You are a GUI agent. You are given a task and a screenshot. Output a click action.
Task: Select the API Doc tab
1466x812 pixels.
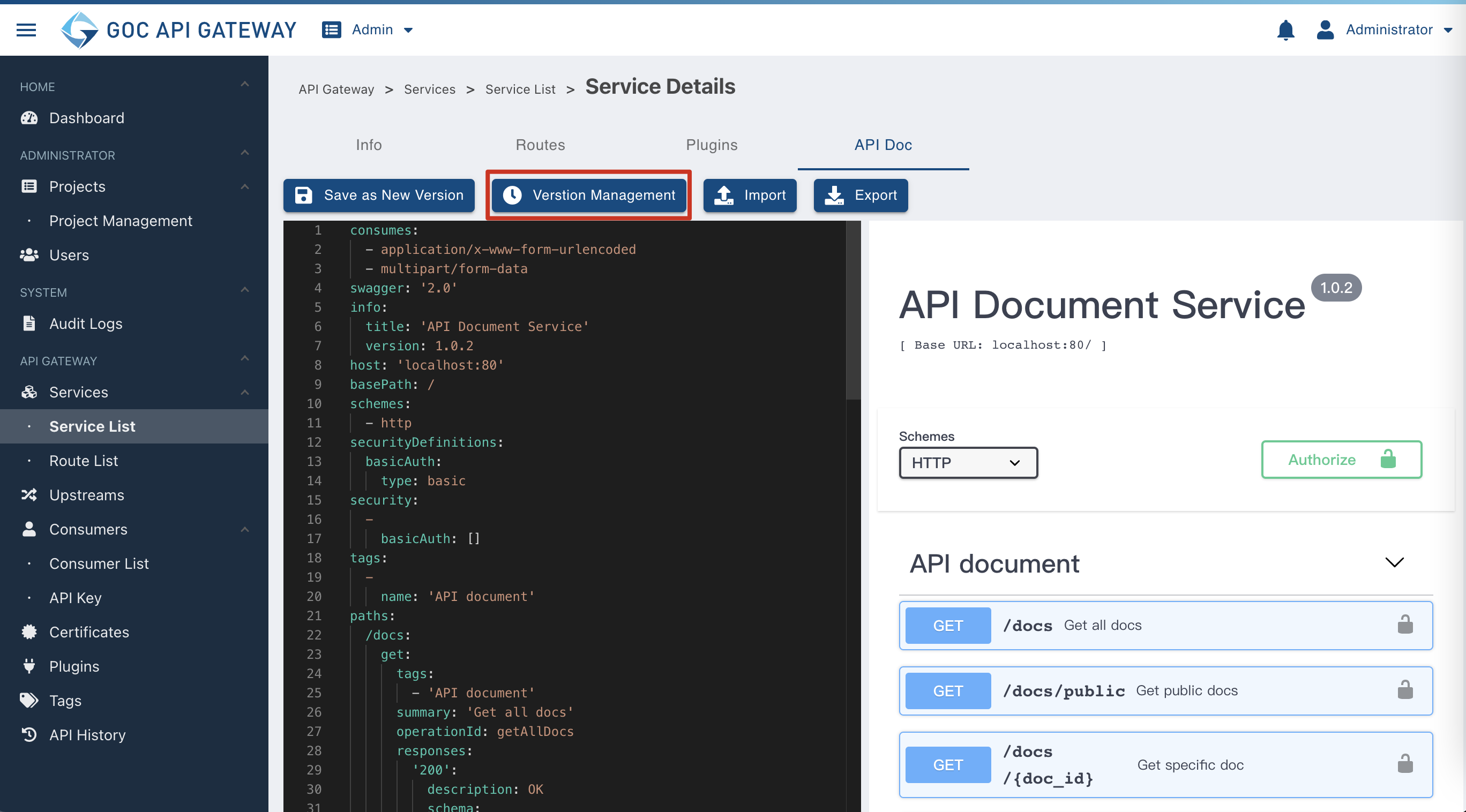point(882,145)
